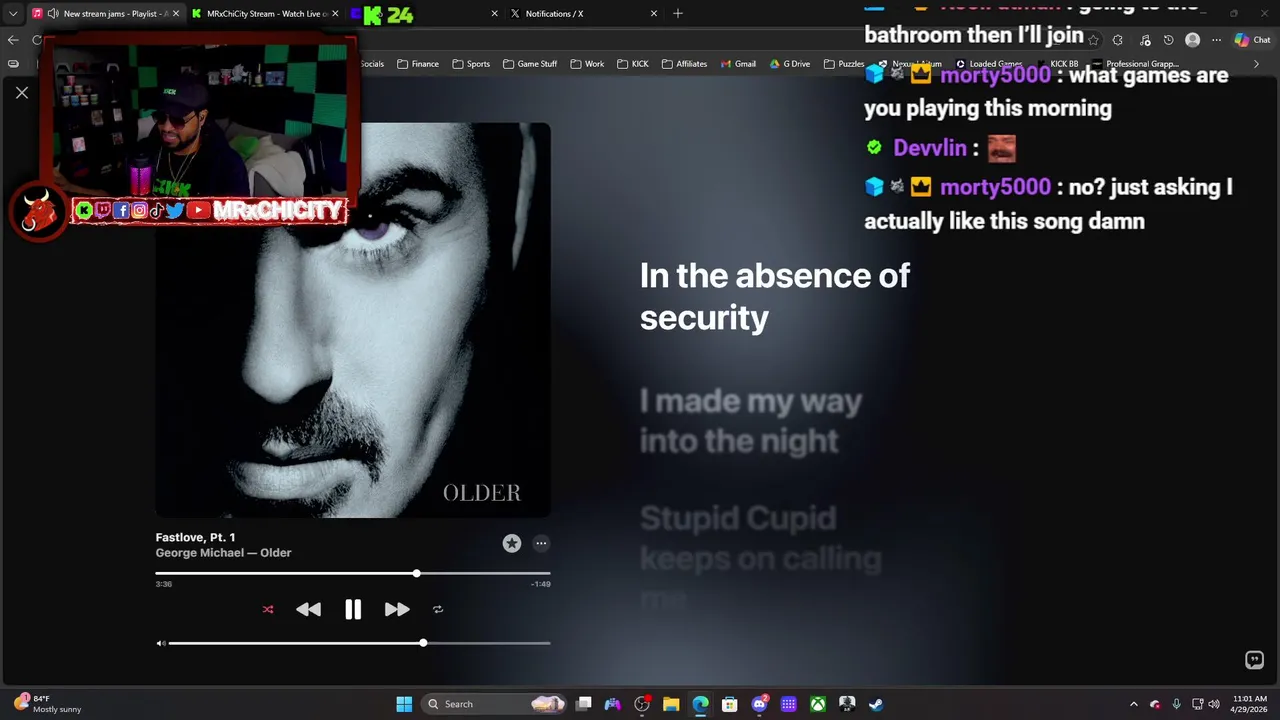
Task: Open the Gmail bookmark
Action: click(737, 64)
